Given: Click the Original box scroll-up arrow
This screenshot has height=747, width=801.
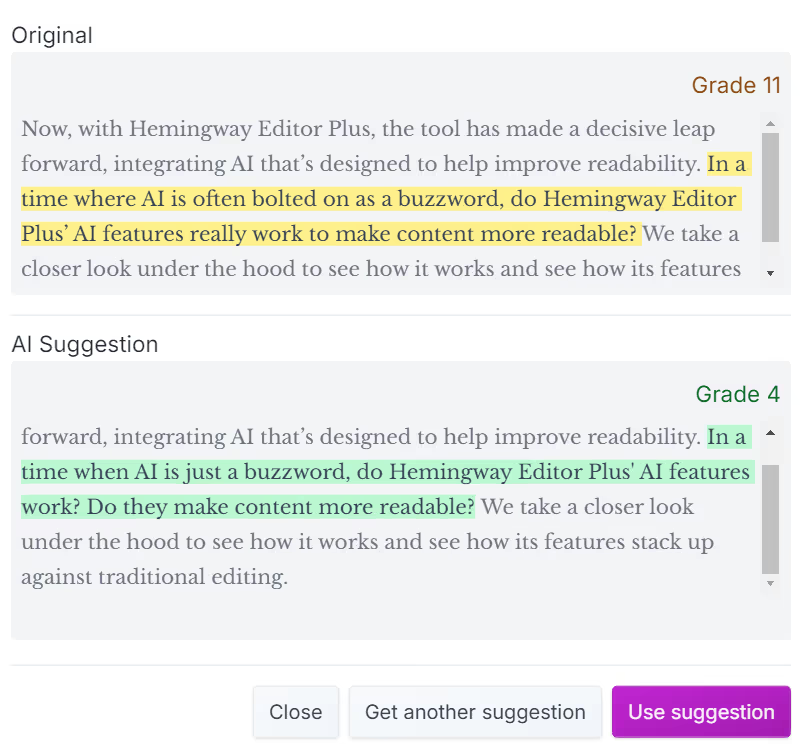Looking at the screenshot, I should 770,124.
